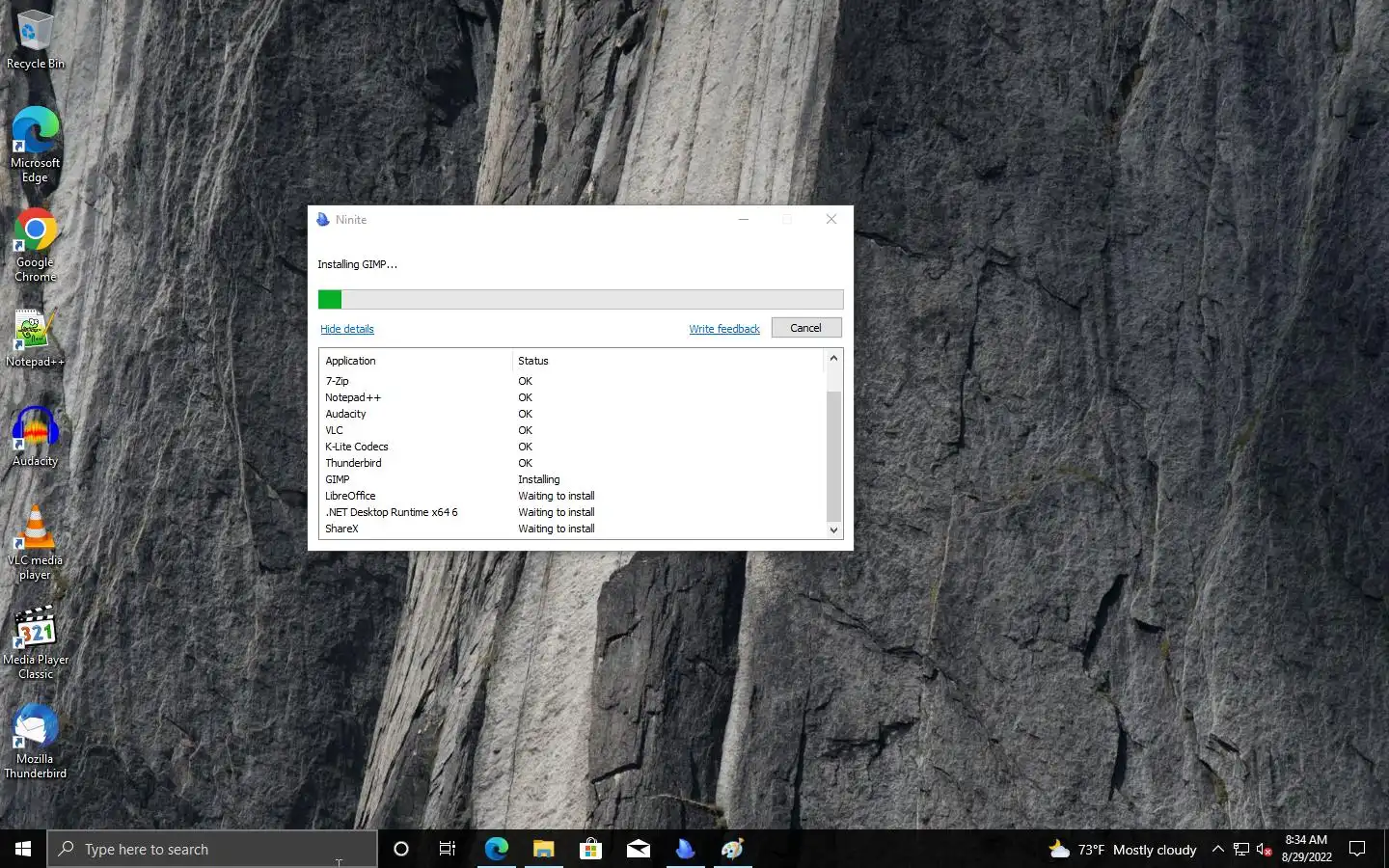Open the notification center icon
Image resolution: width=1389 pixels, height=868 pixels.
click(x=1357, y=849)
